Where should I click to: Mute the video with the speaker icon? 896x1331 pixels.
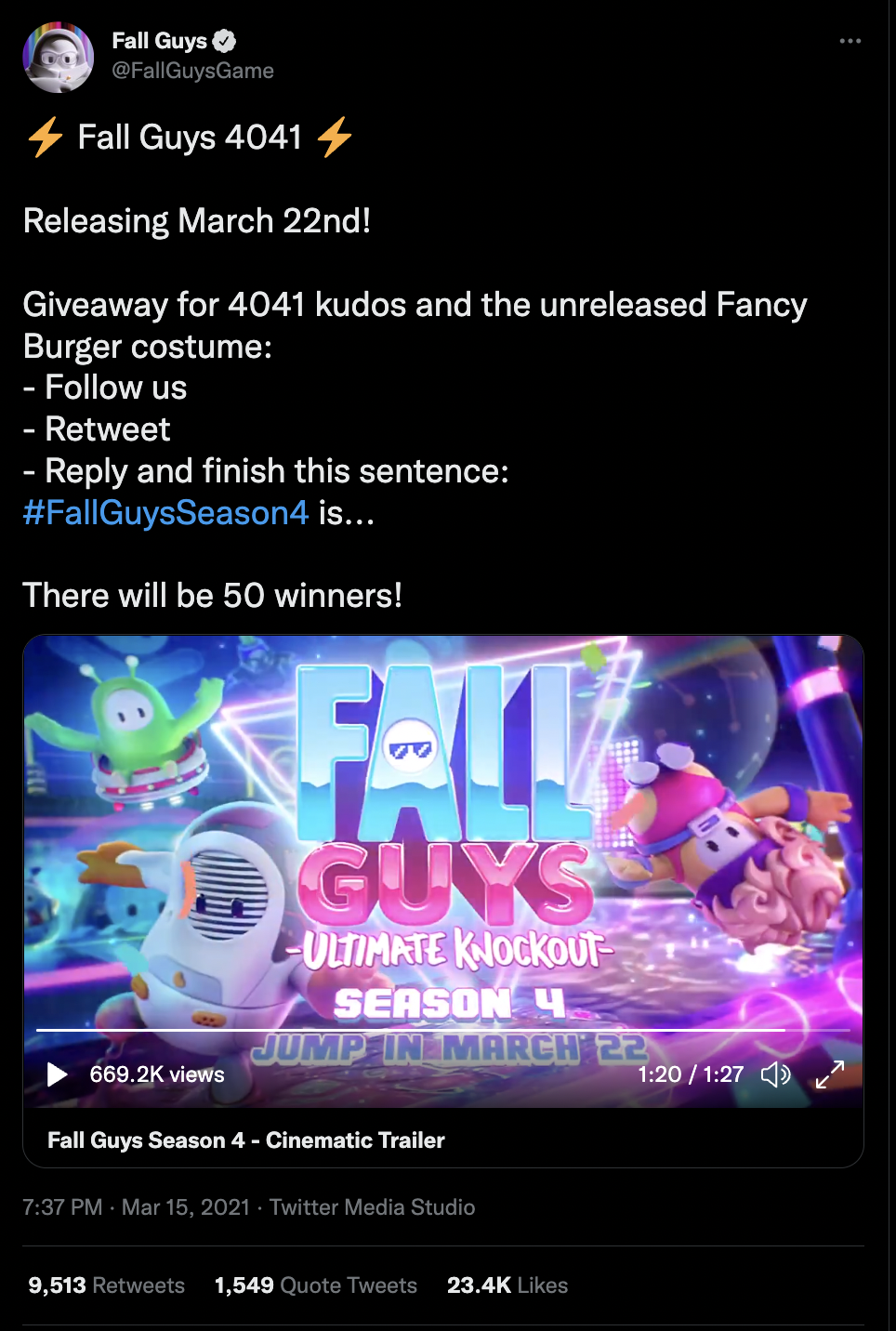[x=775, y=1074]
